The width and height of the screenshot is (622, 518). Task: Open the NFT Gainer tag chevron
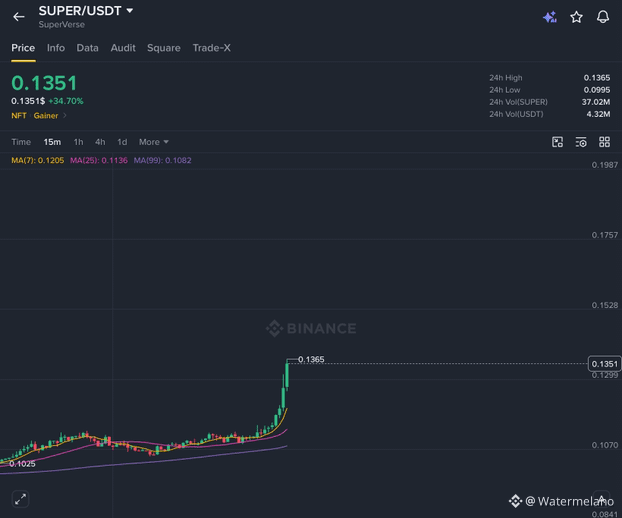(65, 116)
